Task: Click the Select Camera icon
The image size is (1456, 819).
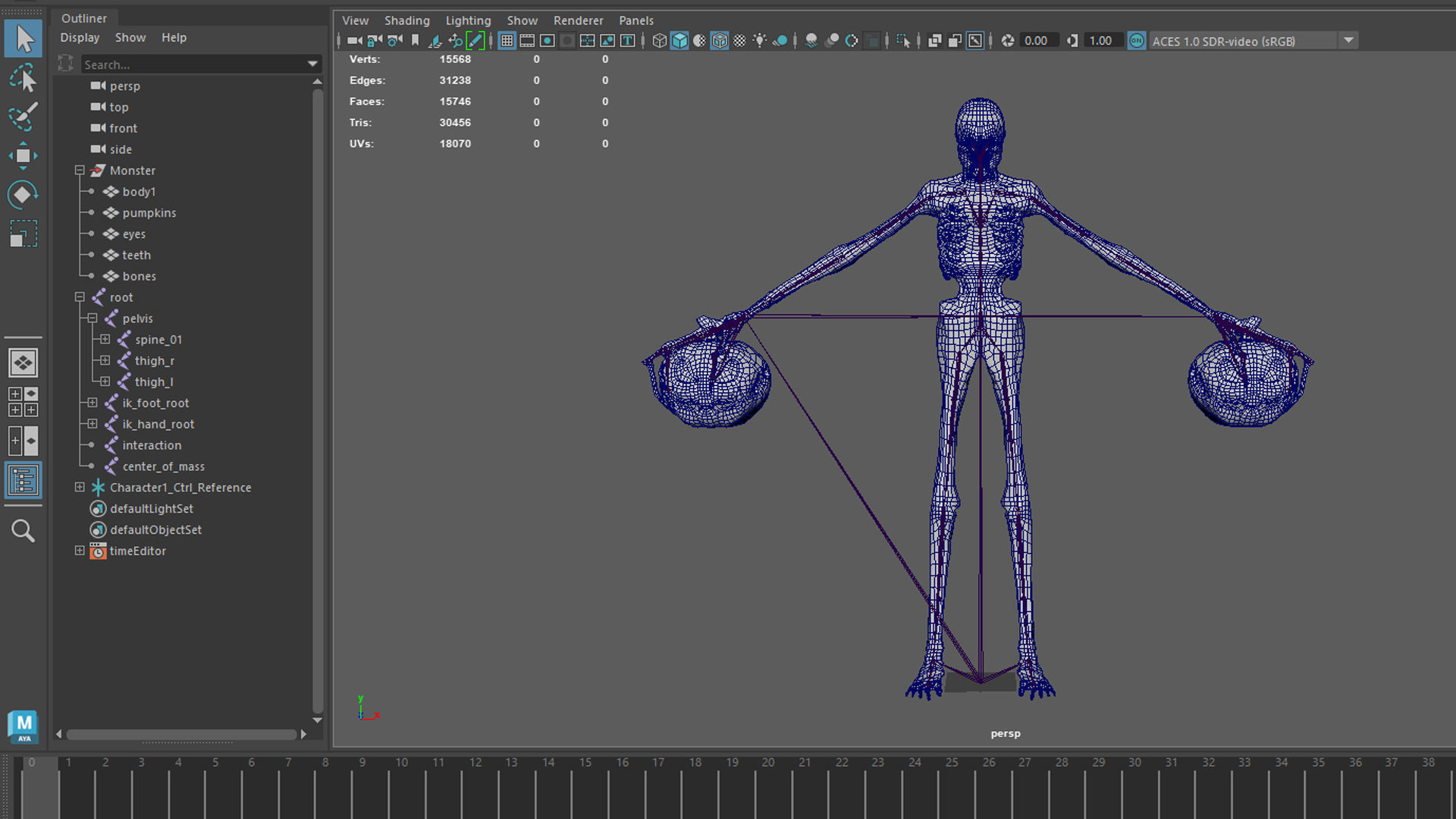Action: [354, 41]
